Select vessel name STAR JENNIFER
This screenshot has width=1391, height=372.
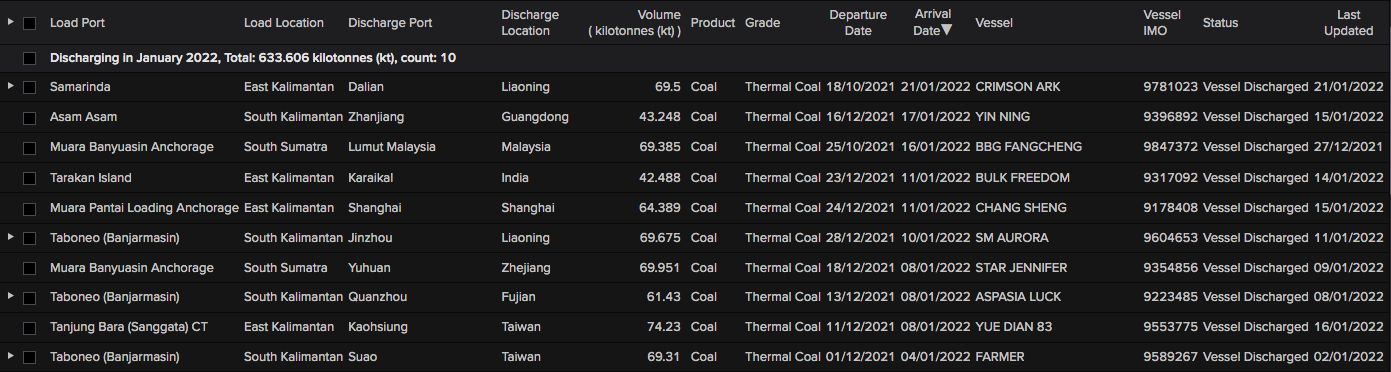(x=1021, y=268)
